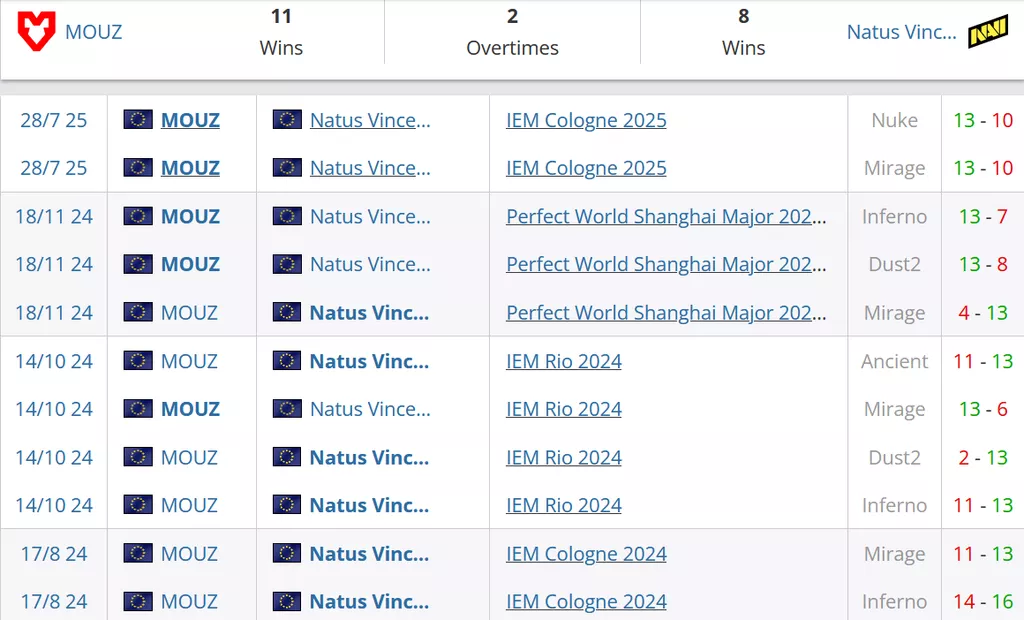Image resolution: width=1024 pixels, height=620 pixels.
Task: Click flag beside Natus Vincere in Ancient row
Action: [x=287, y=361]
